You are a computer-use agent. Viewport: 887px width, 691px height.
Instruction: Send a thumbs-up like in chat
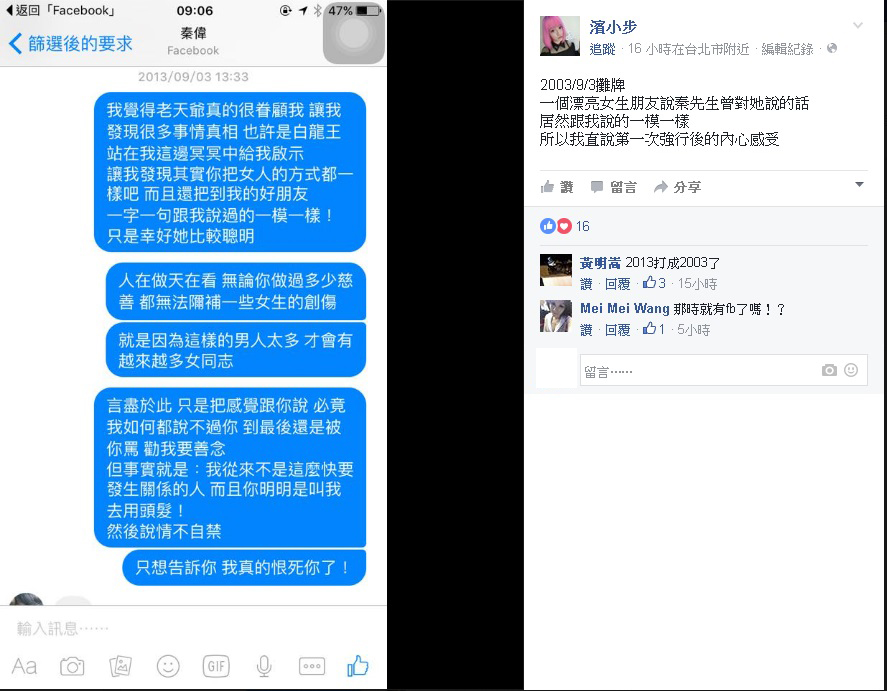(x=358, y=666)
